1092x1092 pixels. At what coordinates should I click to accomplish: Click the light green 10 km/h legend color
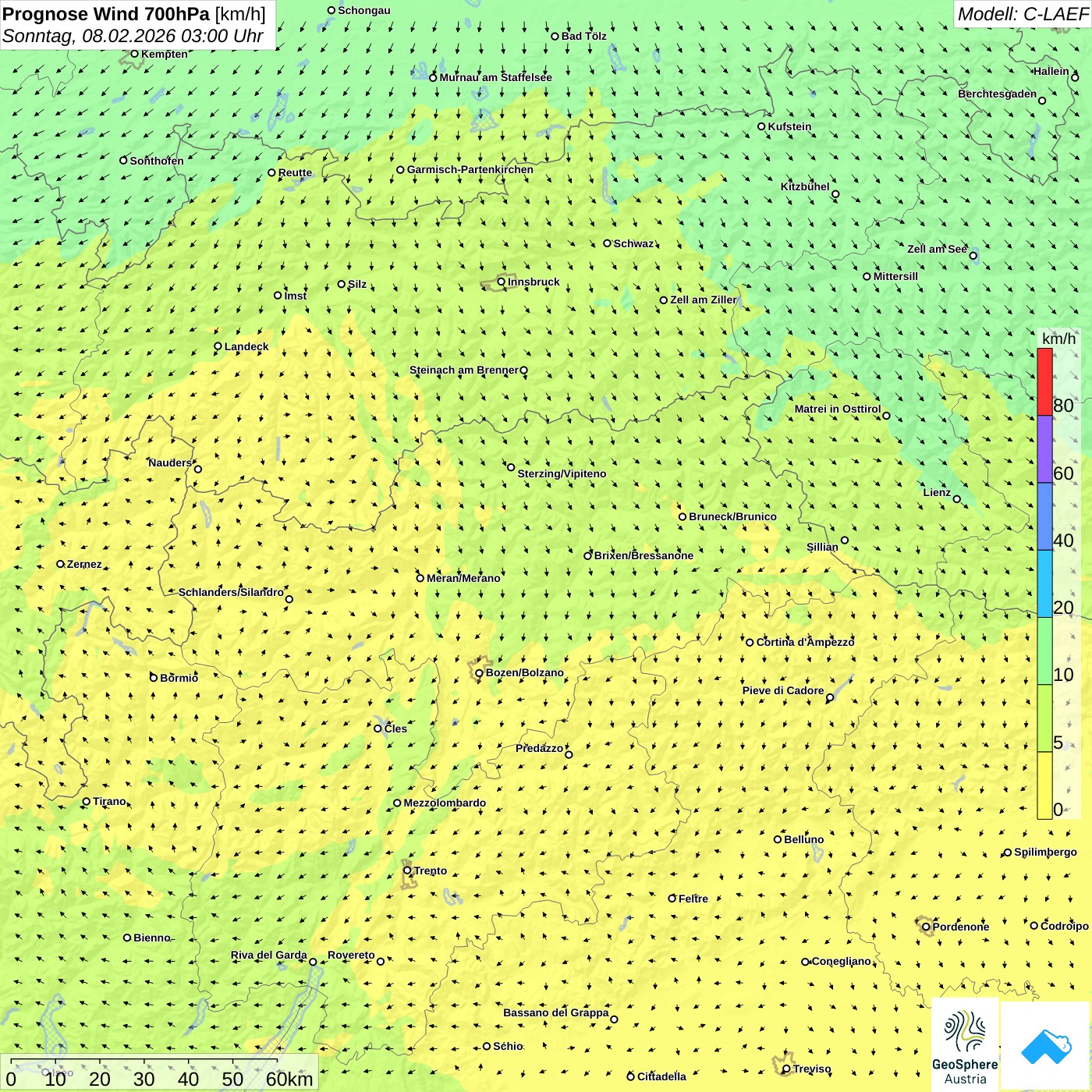click(x=1044, y=651)
